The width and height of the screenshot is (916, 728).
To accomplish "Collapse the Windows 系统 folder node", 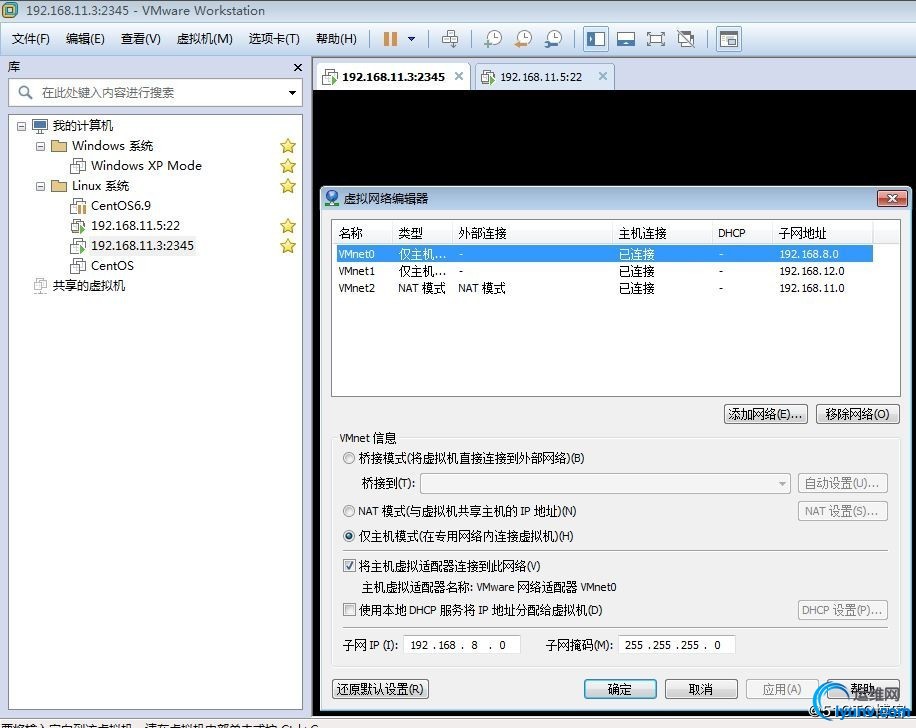I will 40,146.
